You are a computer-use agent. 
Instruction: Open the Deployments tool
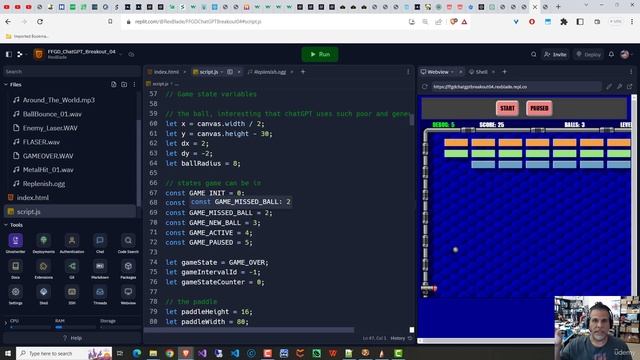(x=44, y=244)
